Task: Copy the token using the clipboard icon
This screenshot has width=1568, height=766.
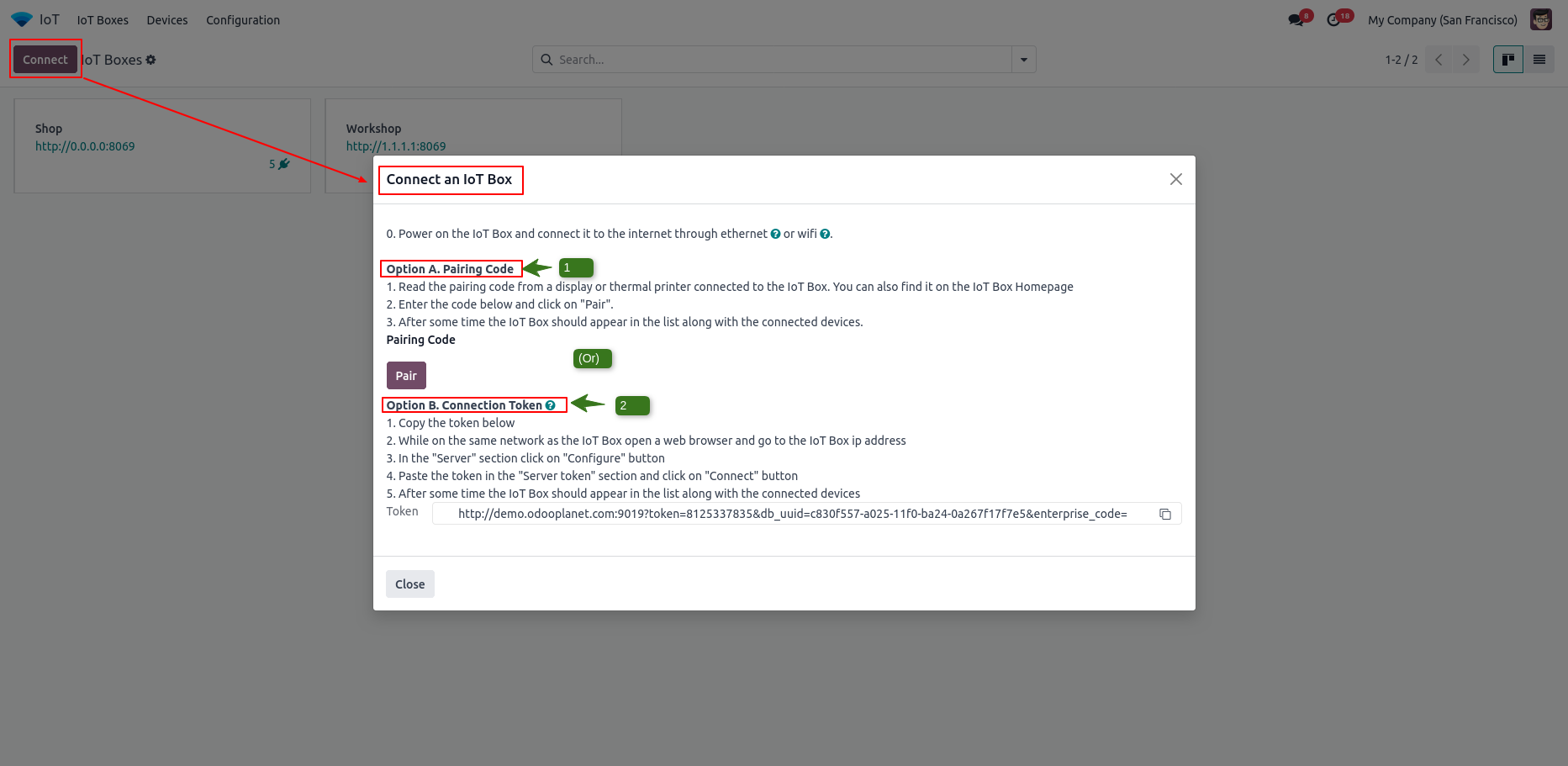Action: coord(1165,514)
